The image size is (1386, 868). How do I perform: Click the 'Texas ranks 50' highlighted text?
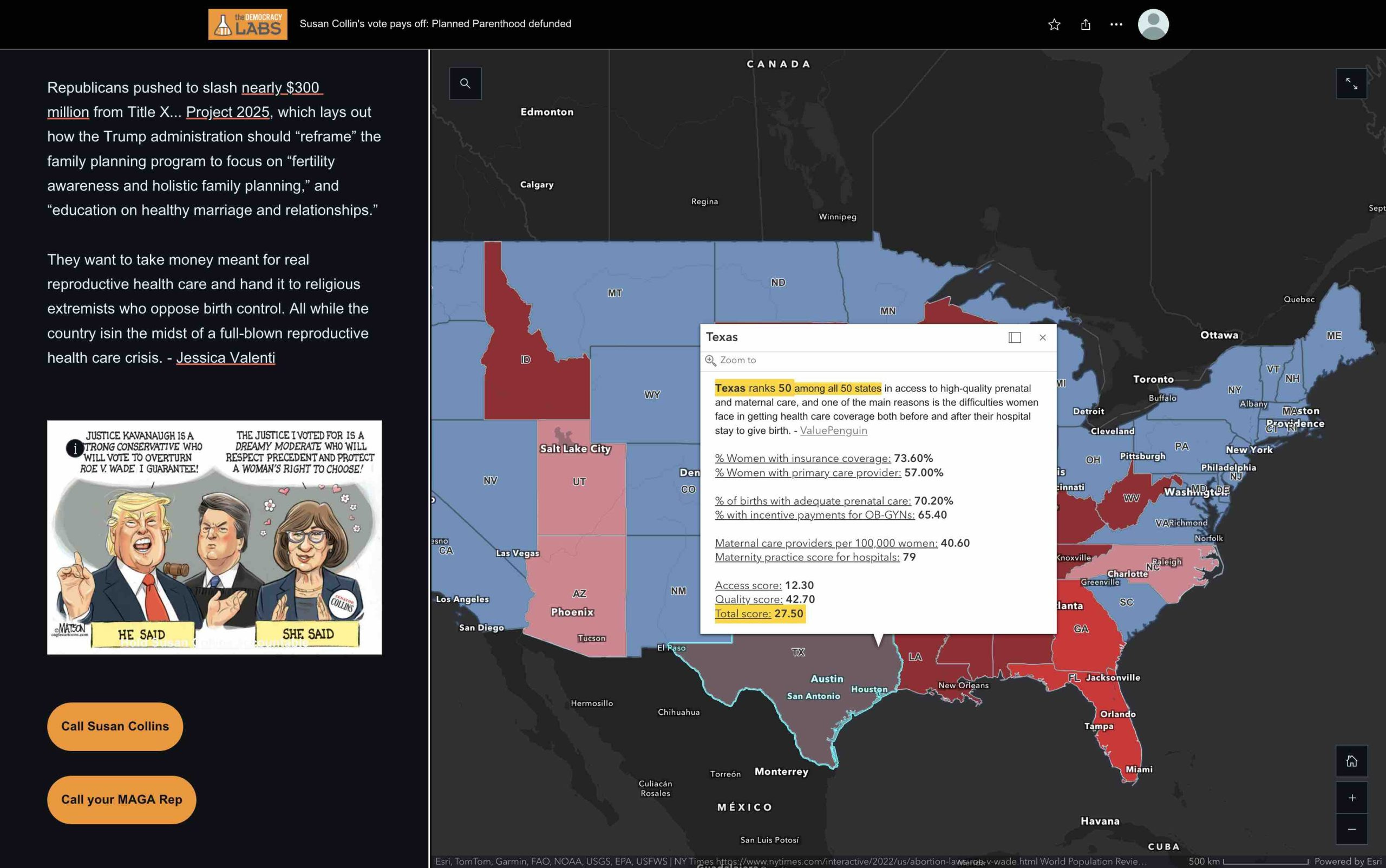[x=753, y=388]
